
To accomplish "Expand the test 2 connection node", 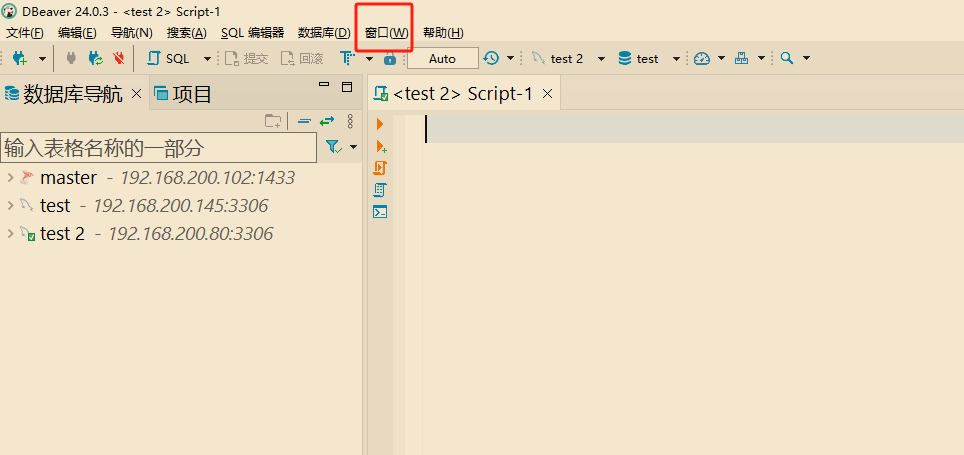I will click(x=10, y=234).
